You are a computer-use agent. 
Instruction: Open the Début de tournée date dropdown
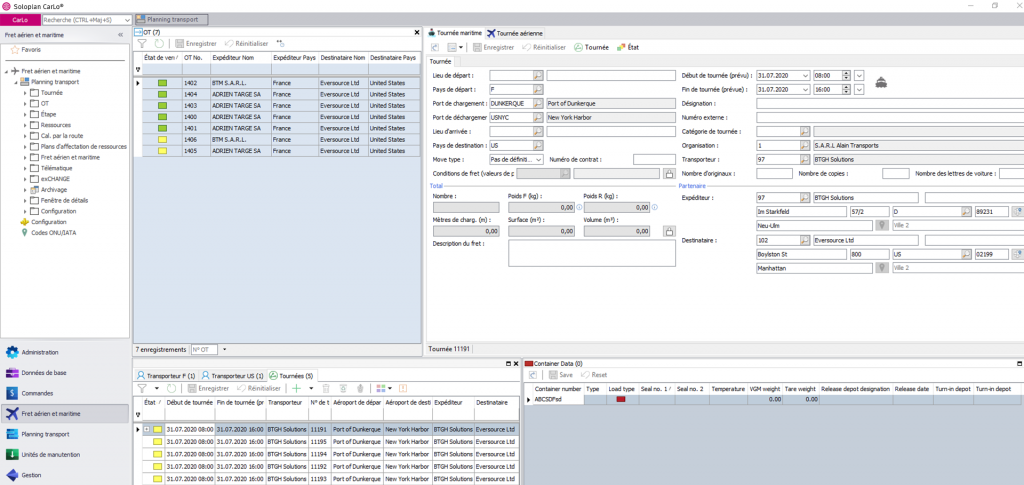(805, 76)
